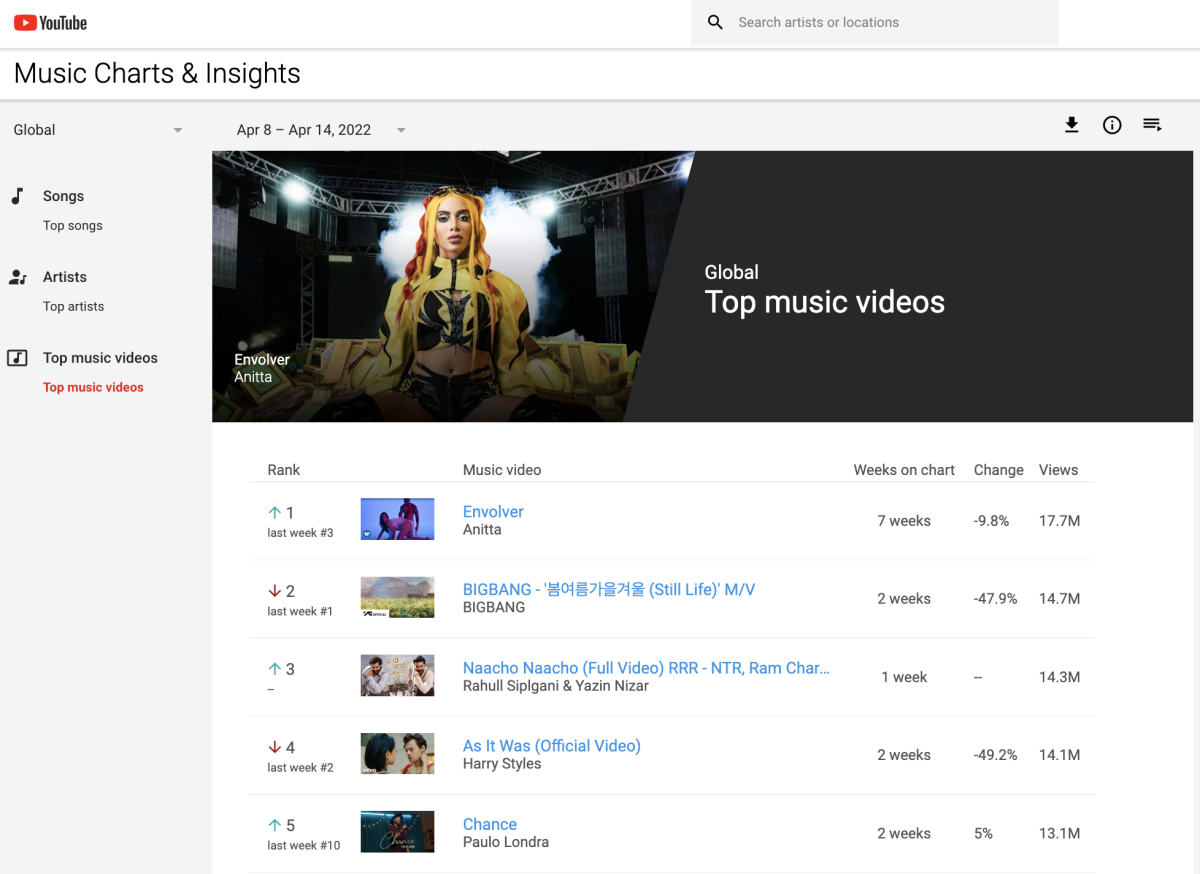This screenshot has width=1200, height=874.
Task: Click the Top music videos icon
Action: coord(18,358)
